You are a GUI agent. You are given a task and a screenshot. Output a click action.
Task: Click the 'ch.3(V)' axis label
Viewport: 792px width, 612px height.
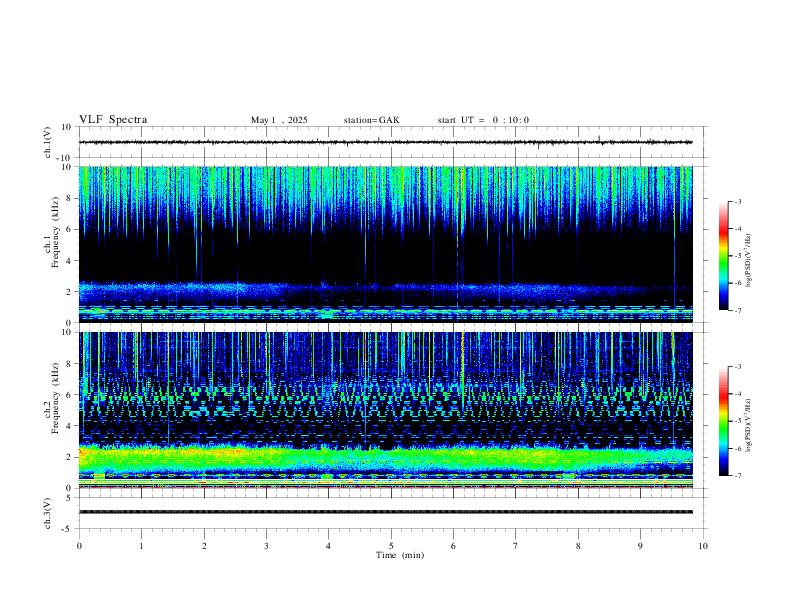(x=48, y=514)
